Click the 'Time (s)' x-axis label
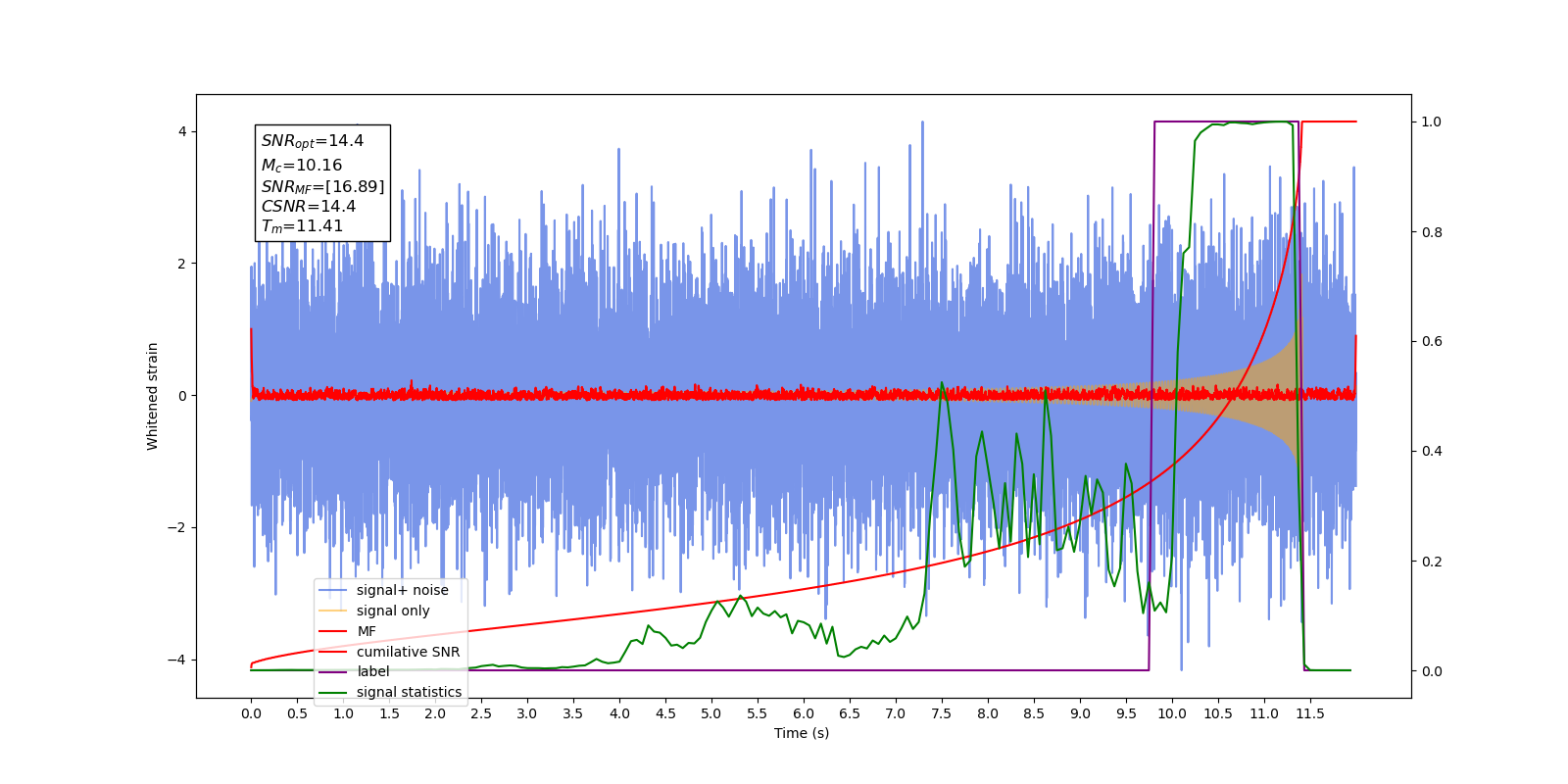The image size is (1568, 784). [x=802, y=733]
